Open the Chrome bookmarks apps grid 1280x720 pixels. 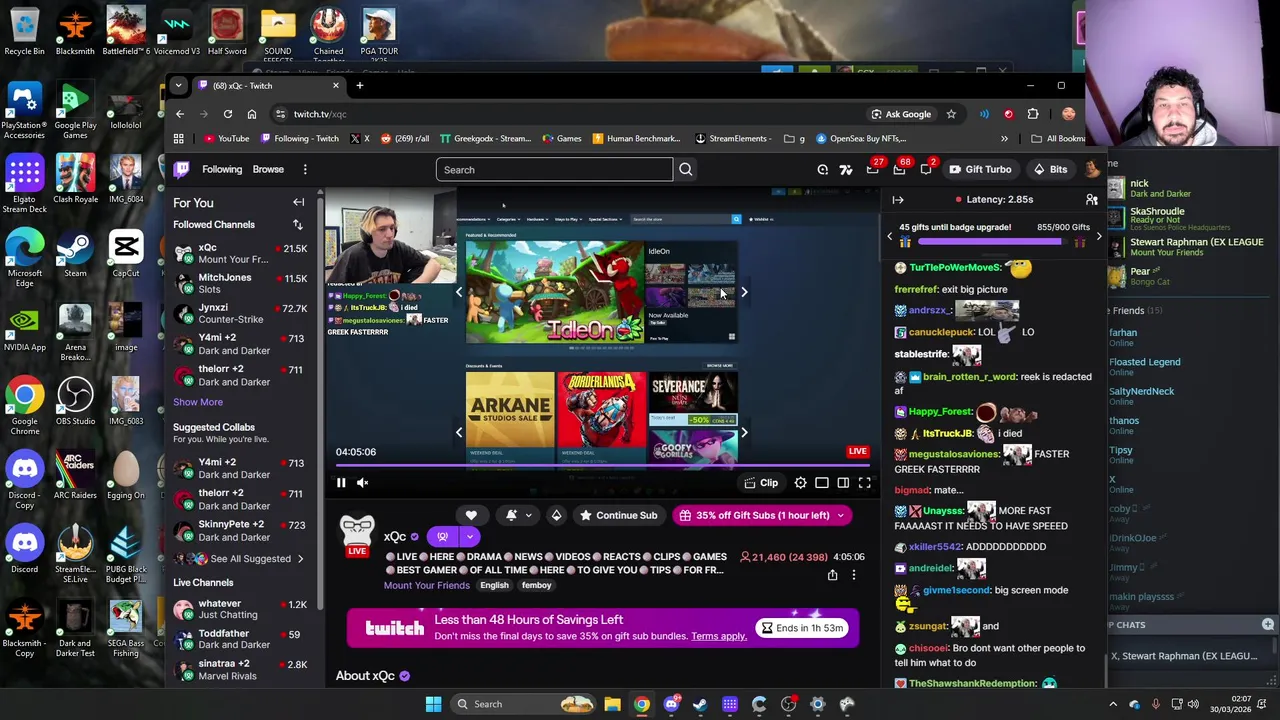coord(179,139)
